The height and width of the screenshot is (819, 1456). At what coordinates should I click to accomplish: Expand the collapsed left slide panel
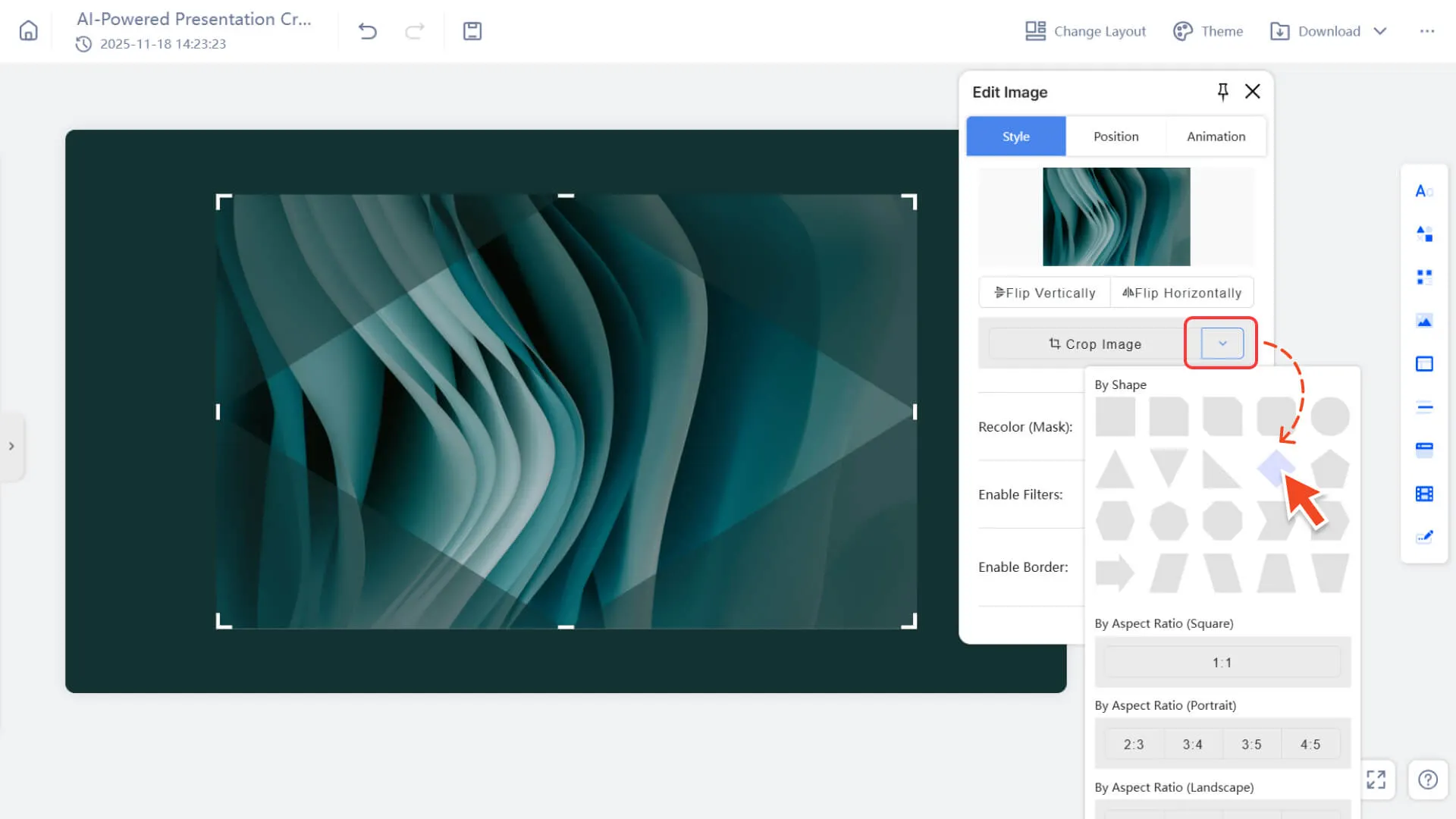[x=11, y=446]
